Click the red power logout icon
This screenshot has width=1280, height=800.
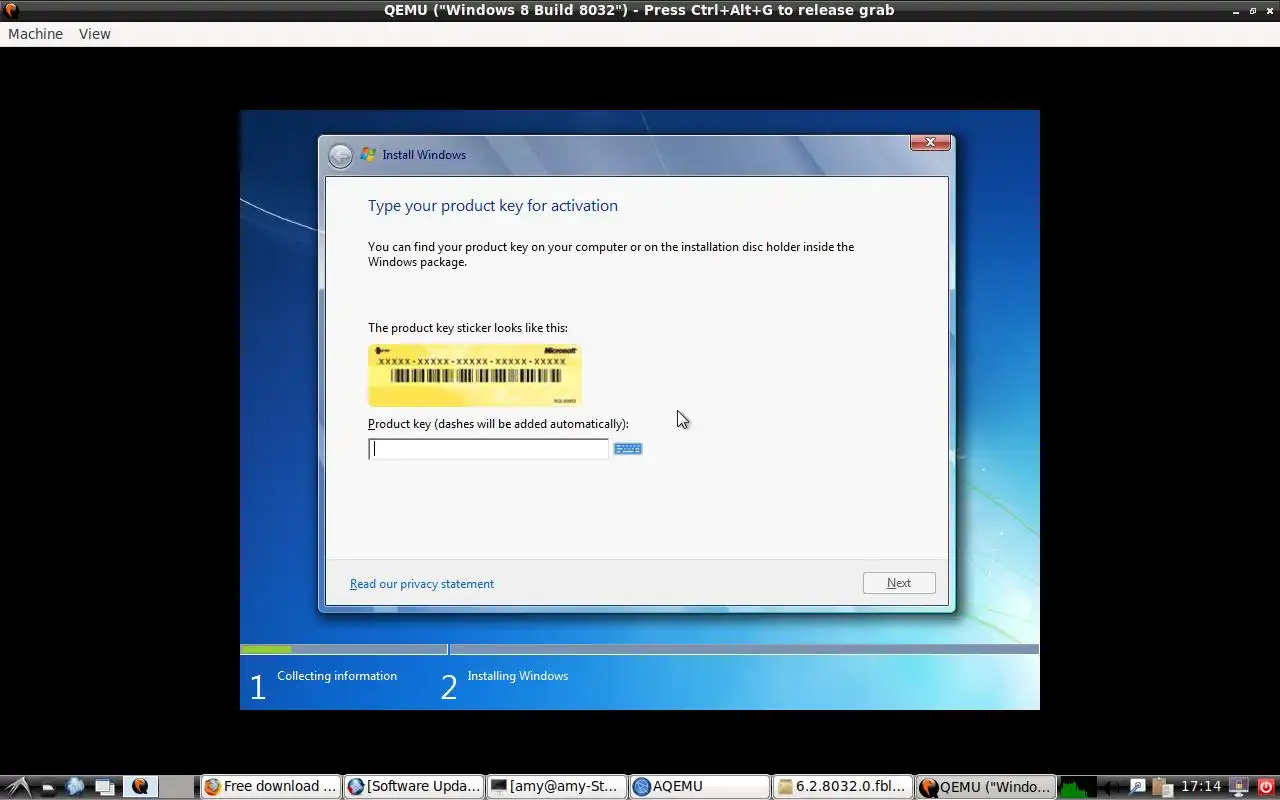pyautogui.click(x=1265, y=787)
